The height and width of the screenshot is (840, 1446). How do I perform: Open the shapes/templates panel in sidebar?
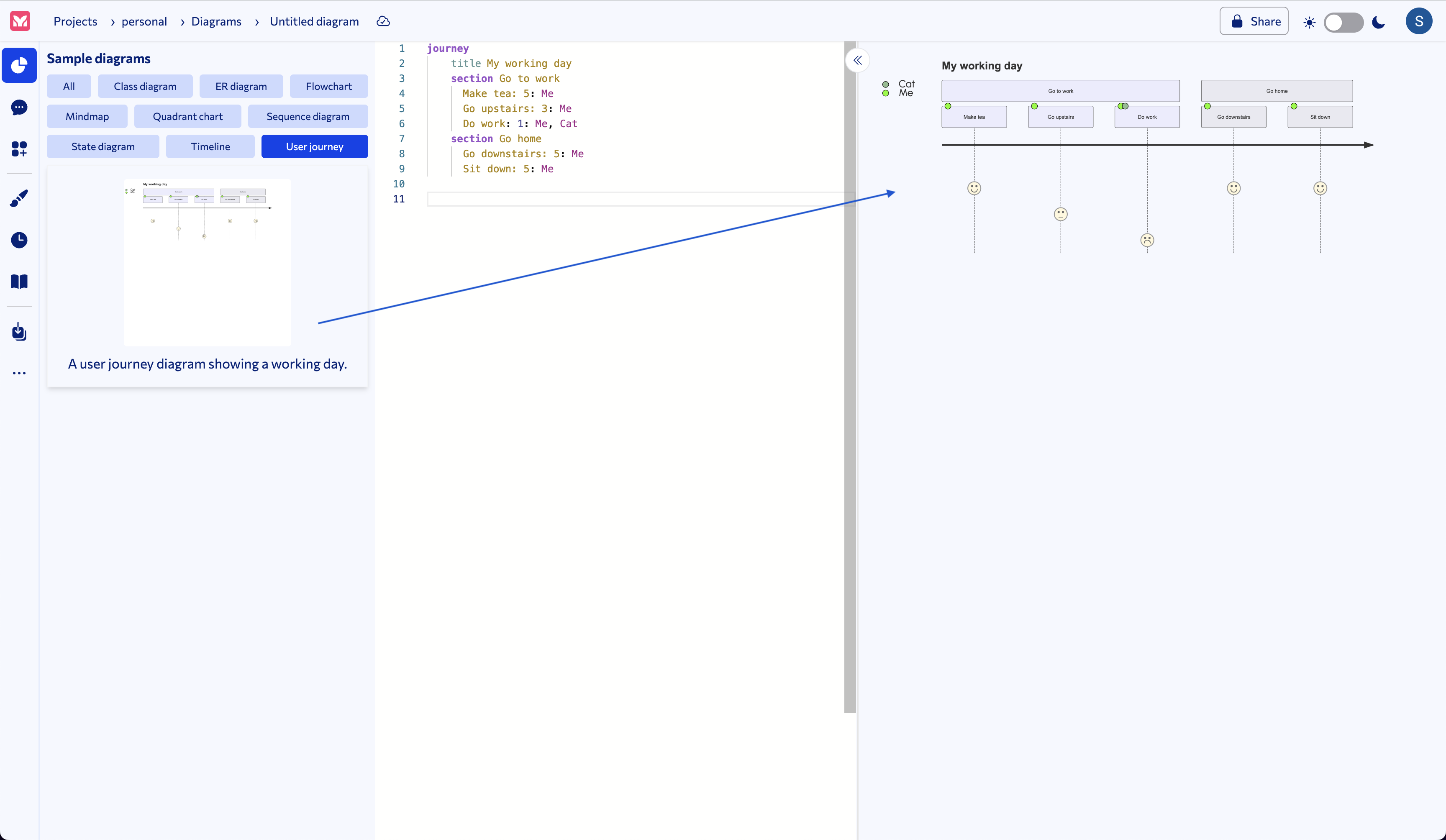click(19, 149)
